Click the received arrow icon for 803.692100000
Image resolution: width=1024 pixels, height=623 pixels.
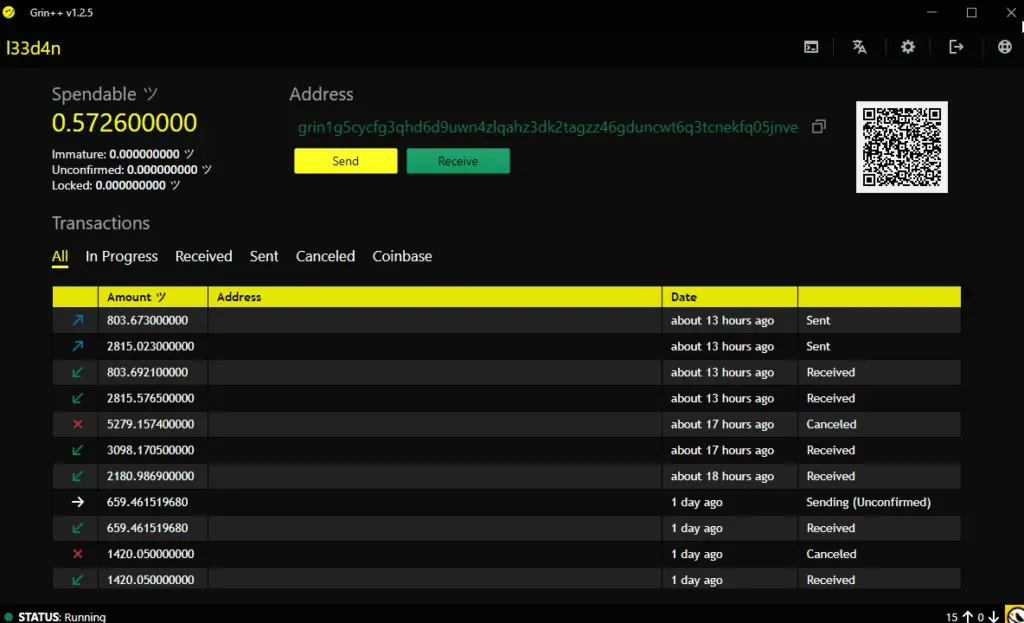point(78,372)
